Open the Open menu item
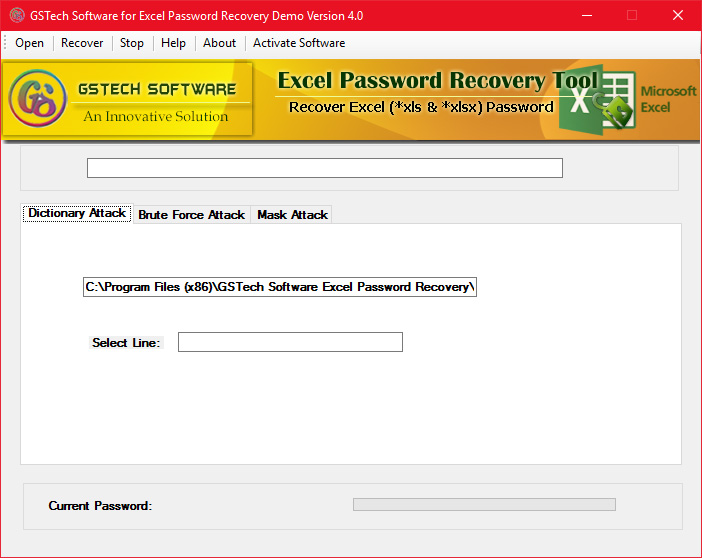 [x=30, y=43]
